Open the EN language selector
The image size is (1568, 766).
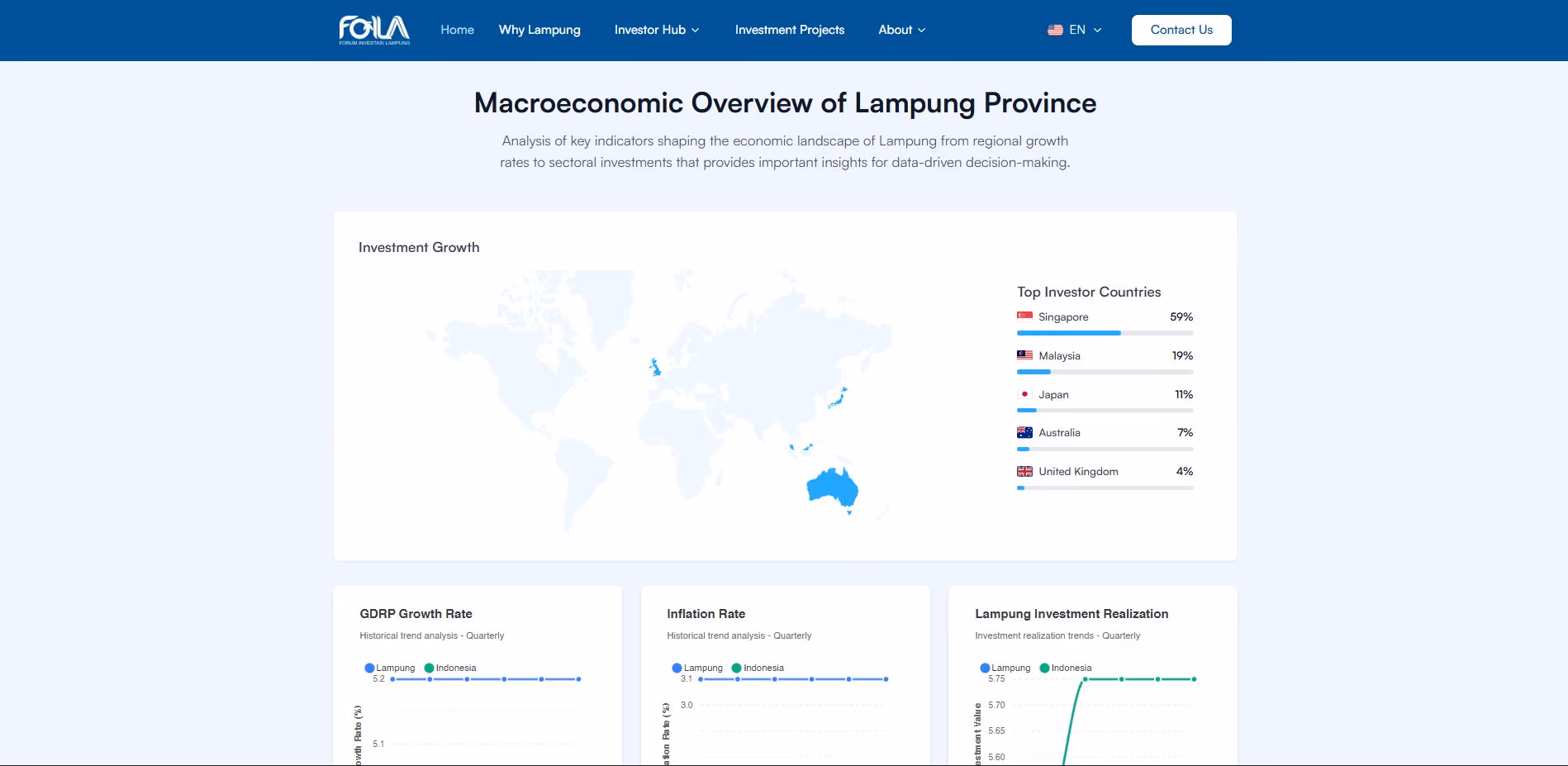tap(1075, 30)
